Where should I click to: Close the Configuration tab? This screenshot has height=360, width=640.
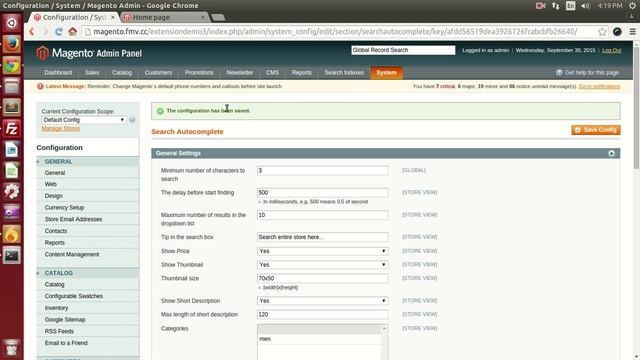(113, 17)
